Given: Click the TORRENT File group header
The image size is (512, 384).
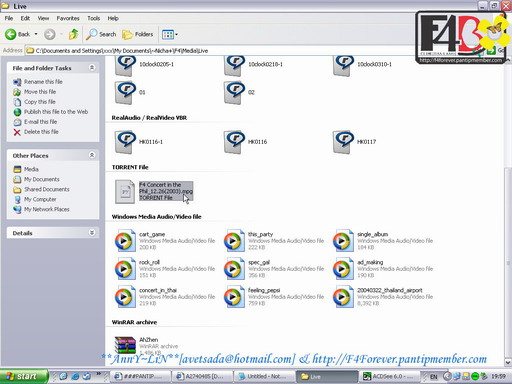Looking at the screenshot, I should [x=130, y=167].
